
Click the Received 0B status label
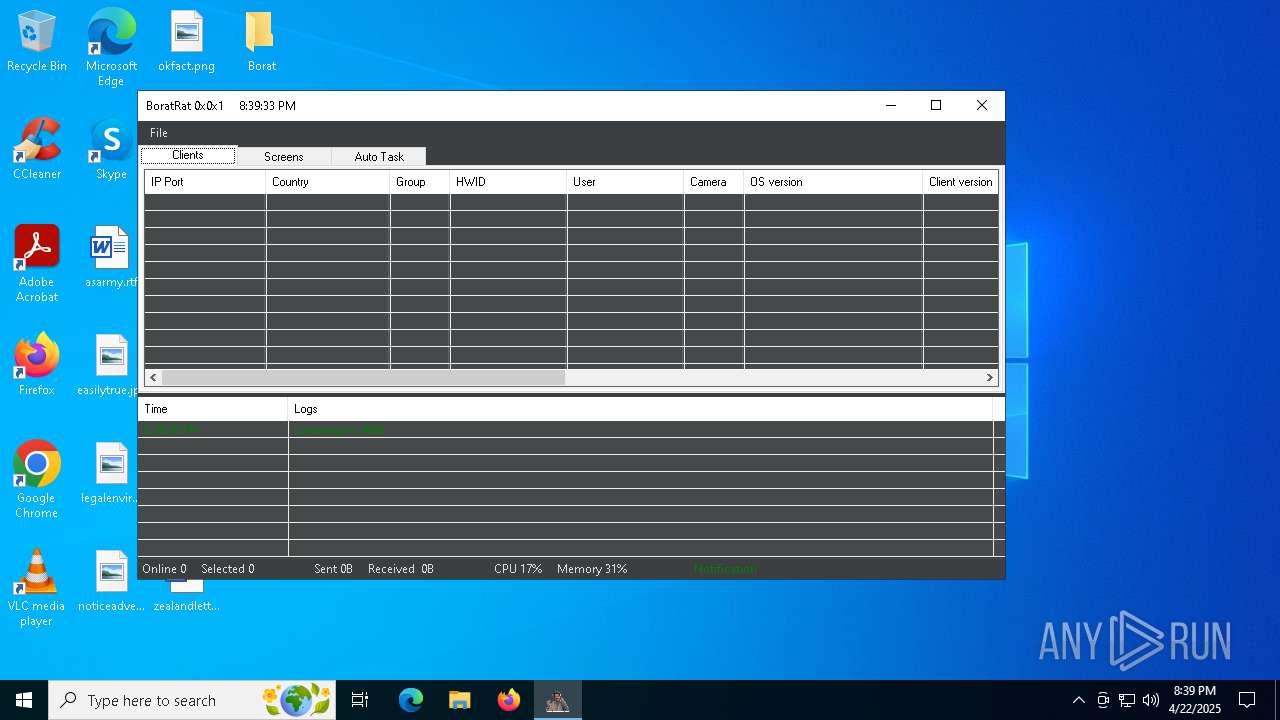[401, 569]
